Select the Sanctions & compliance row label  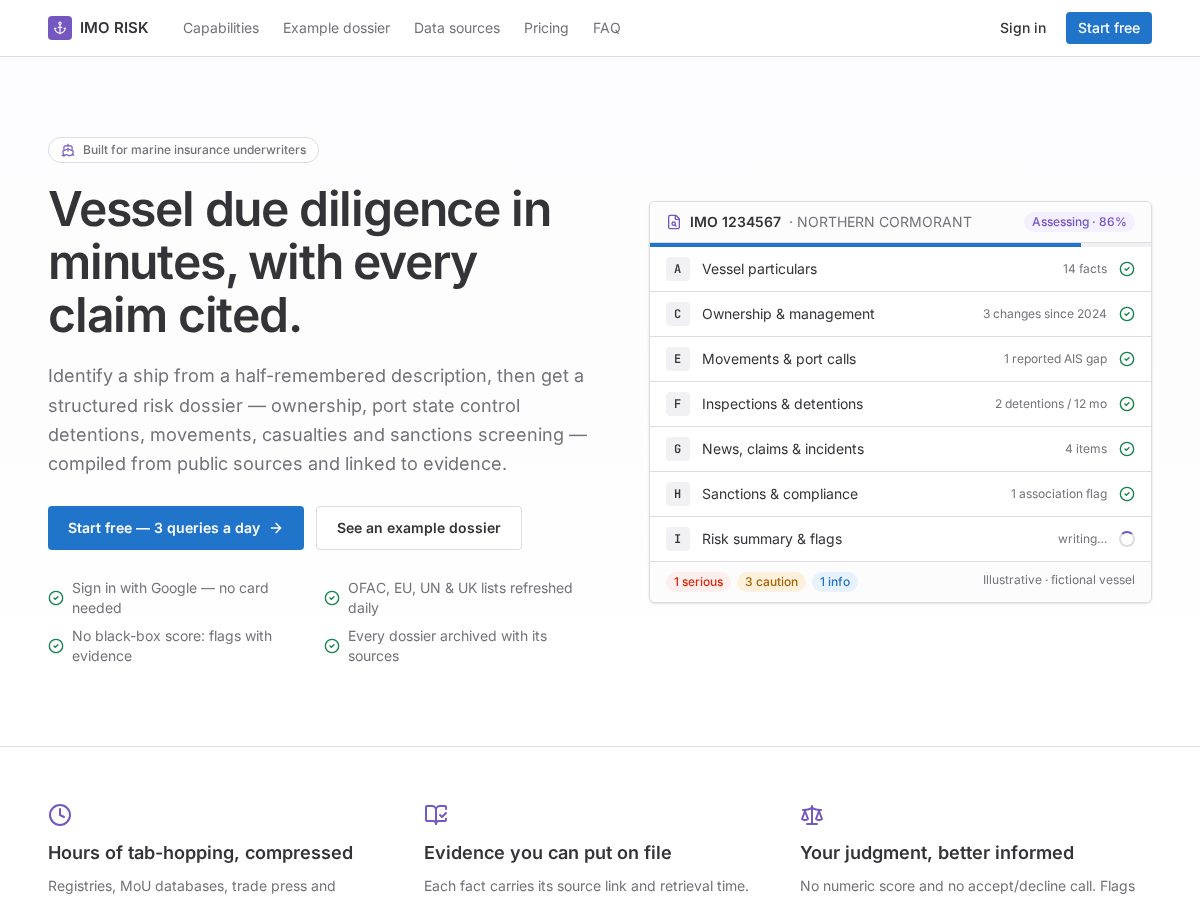(780, 494)
